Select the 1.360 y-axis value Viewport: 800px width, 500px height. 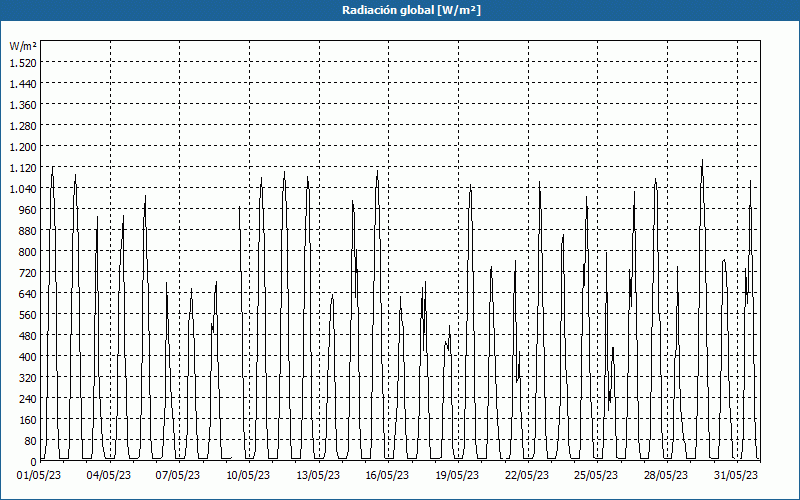pos(23,105)
